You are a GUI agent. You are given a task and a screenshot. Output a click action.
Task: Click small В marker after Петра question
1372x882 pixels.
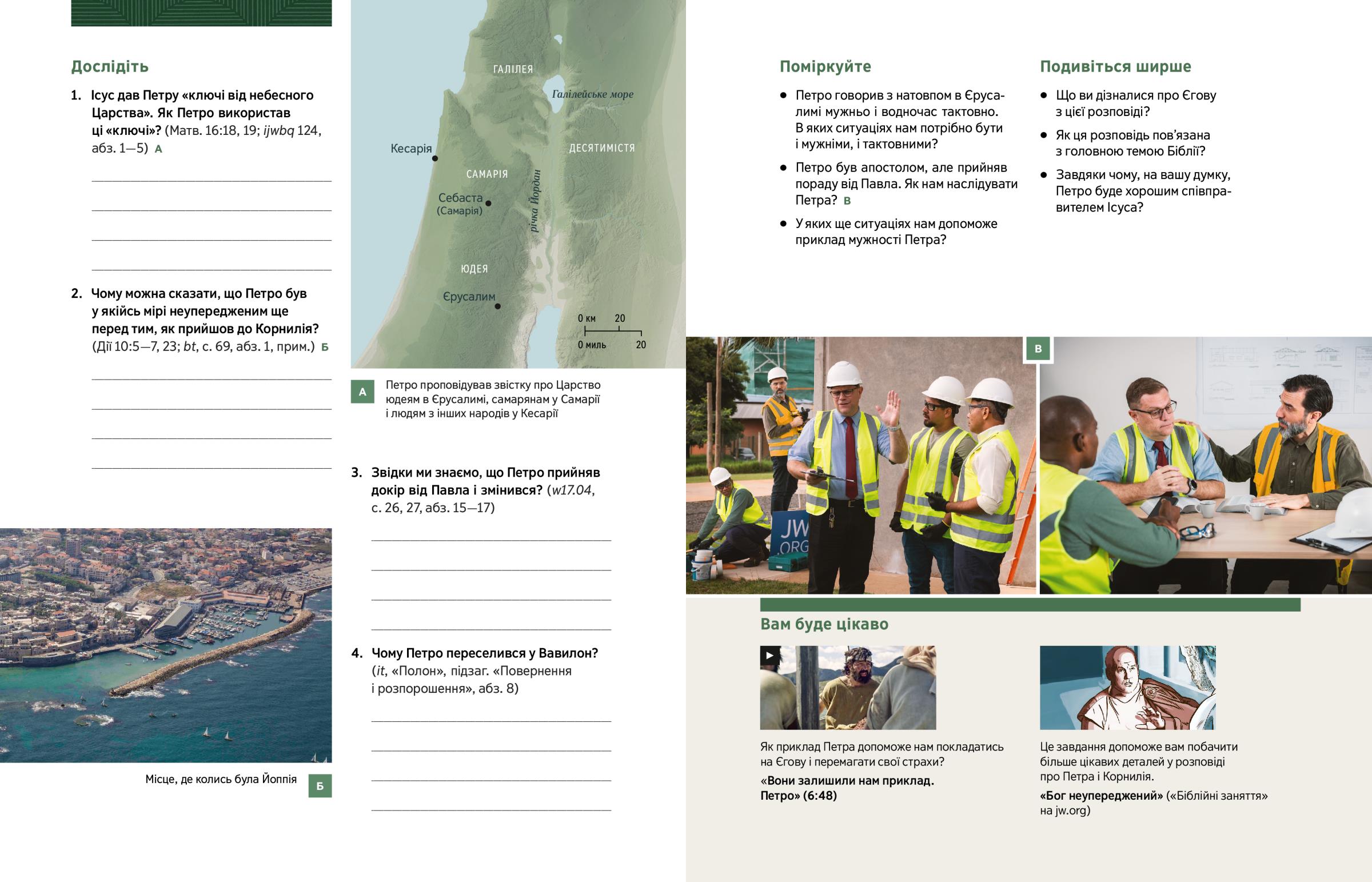(847, 201)
